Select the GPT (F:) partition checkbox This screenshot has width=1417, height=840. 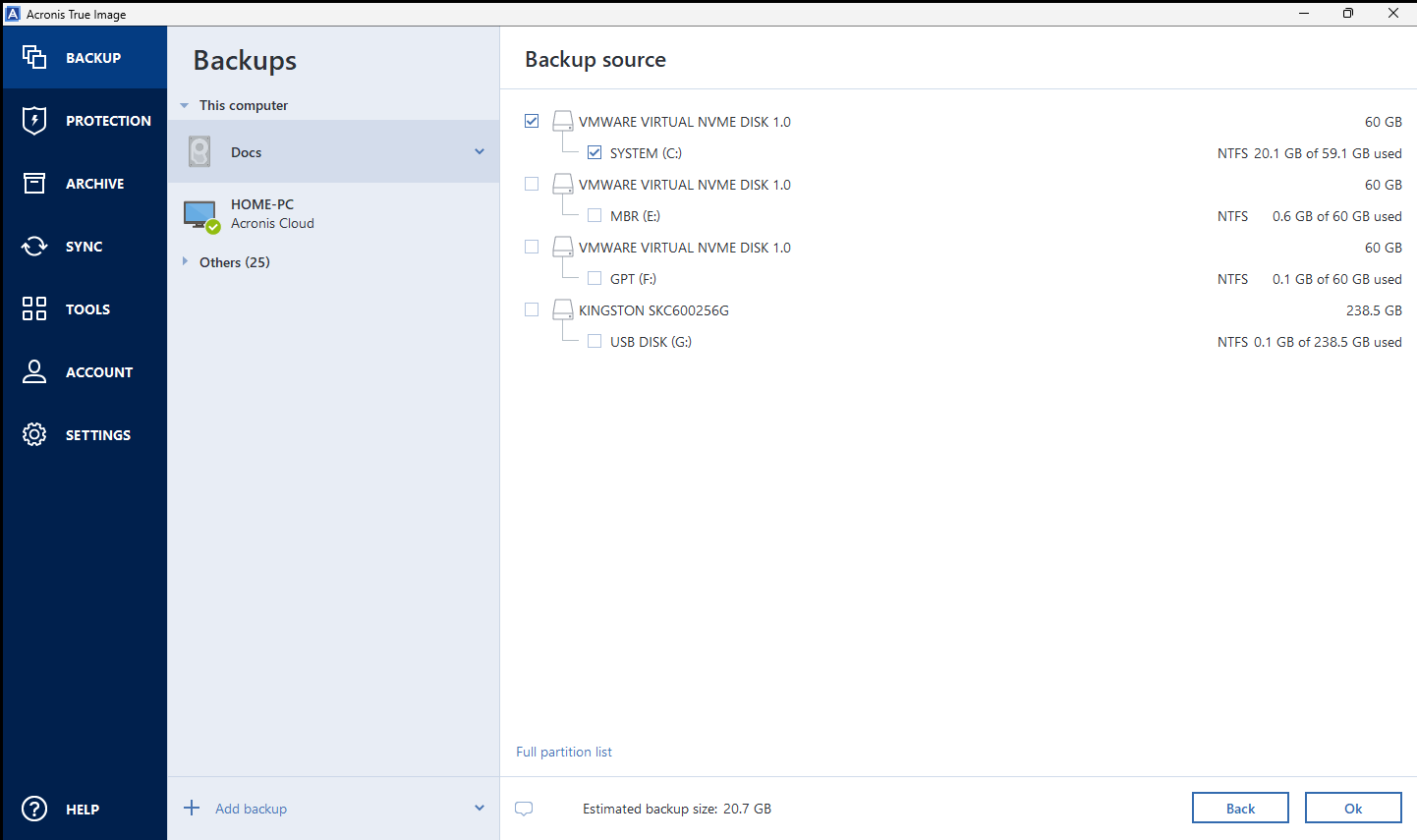[x=595, y=278]
